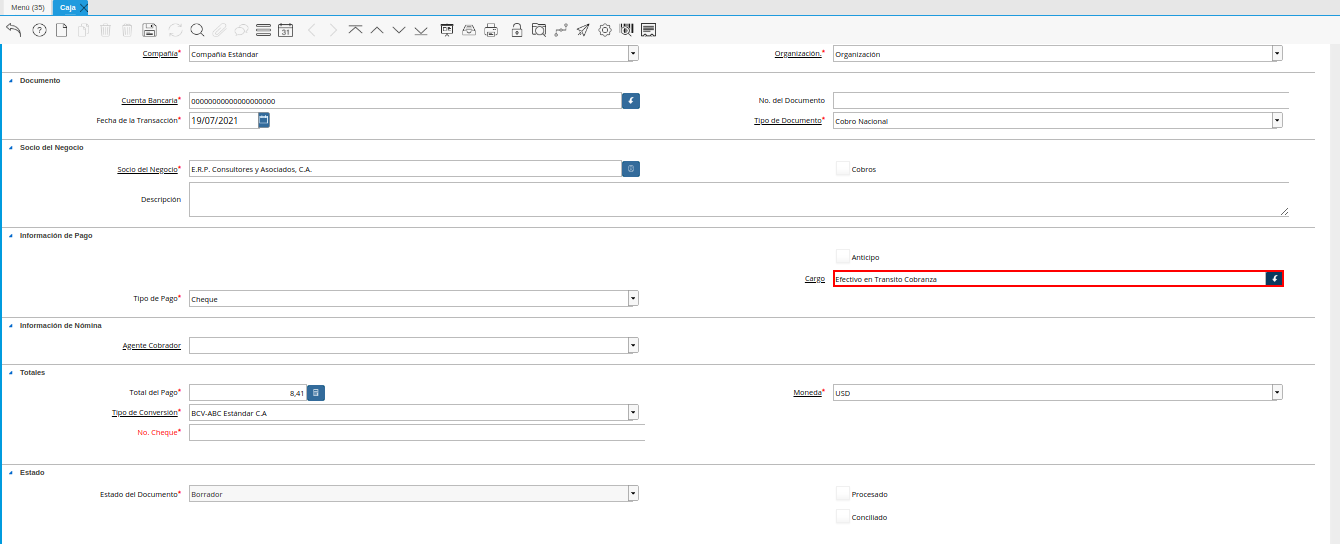Collapse the Información de Pago section
1340x544 pixels.
click(11, 235)
